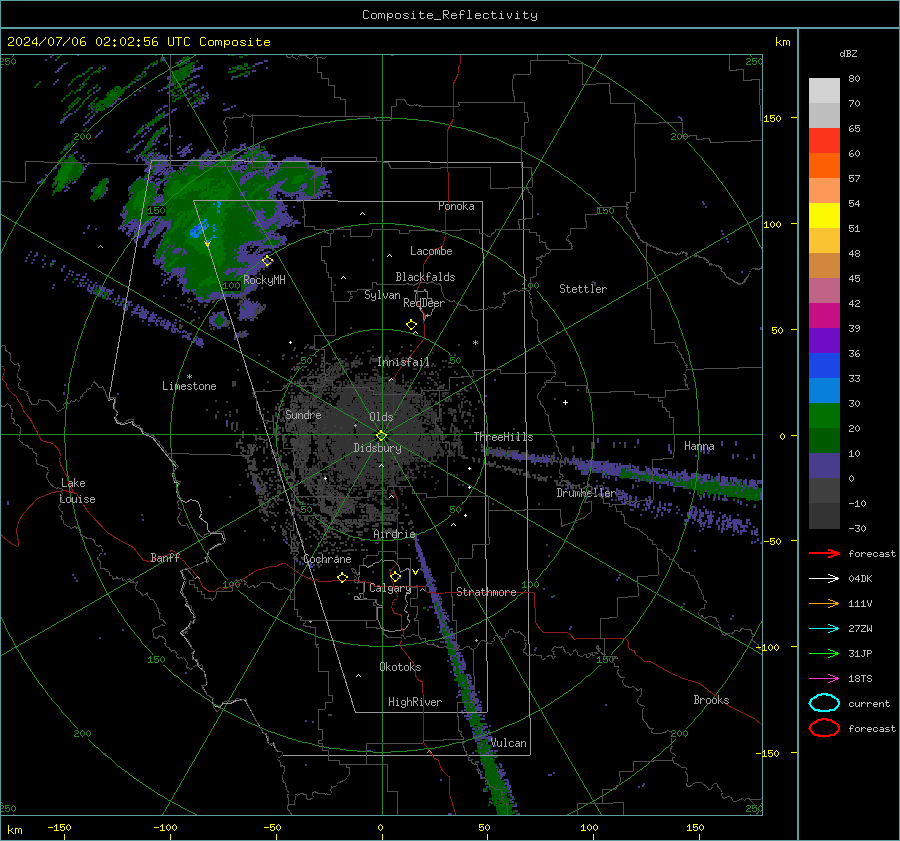Click the green 31JP arrow in the legend

tap(824, 653)
